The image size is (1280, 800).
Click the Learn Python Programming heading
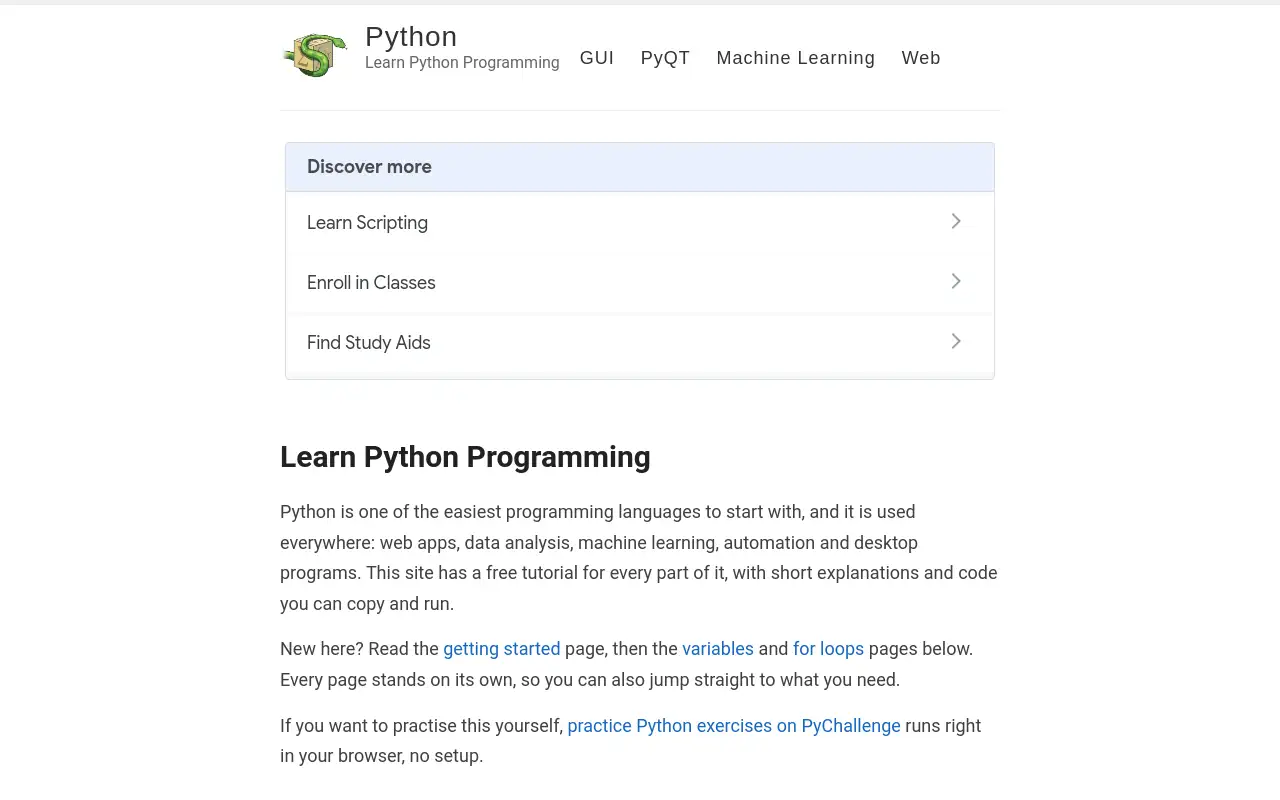click(x=465, y=457)
